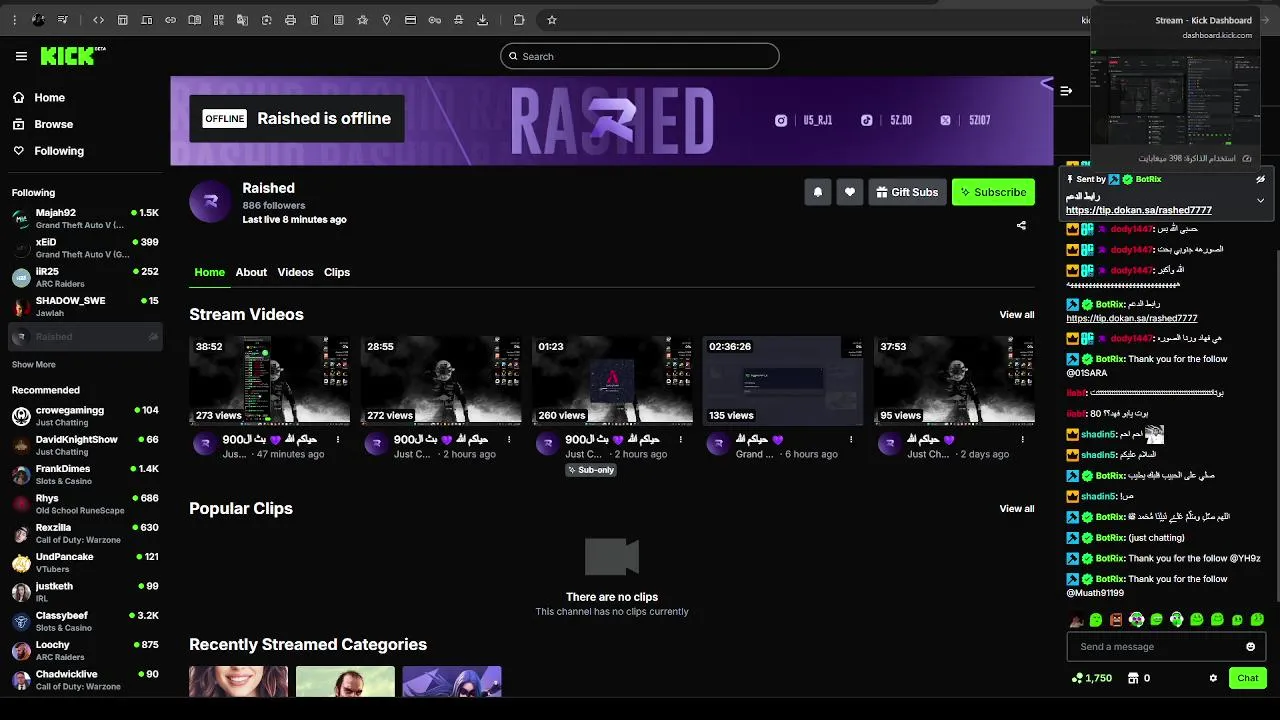This screenshot has height=720, width=1280.
Task: Click the trash bin toolbar icon
Action: (314, 20)
